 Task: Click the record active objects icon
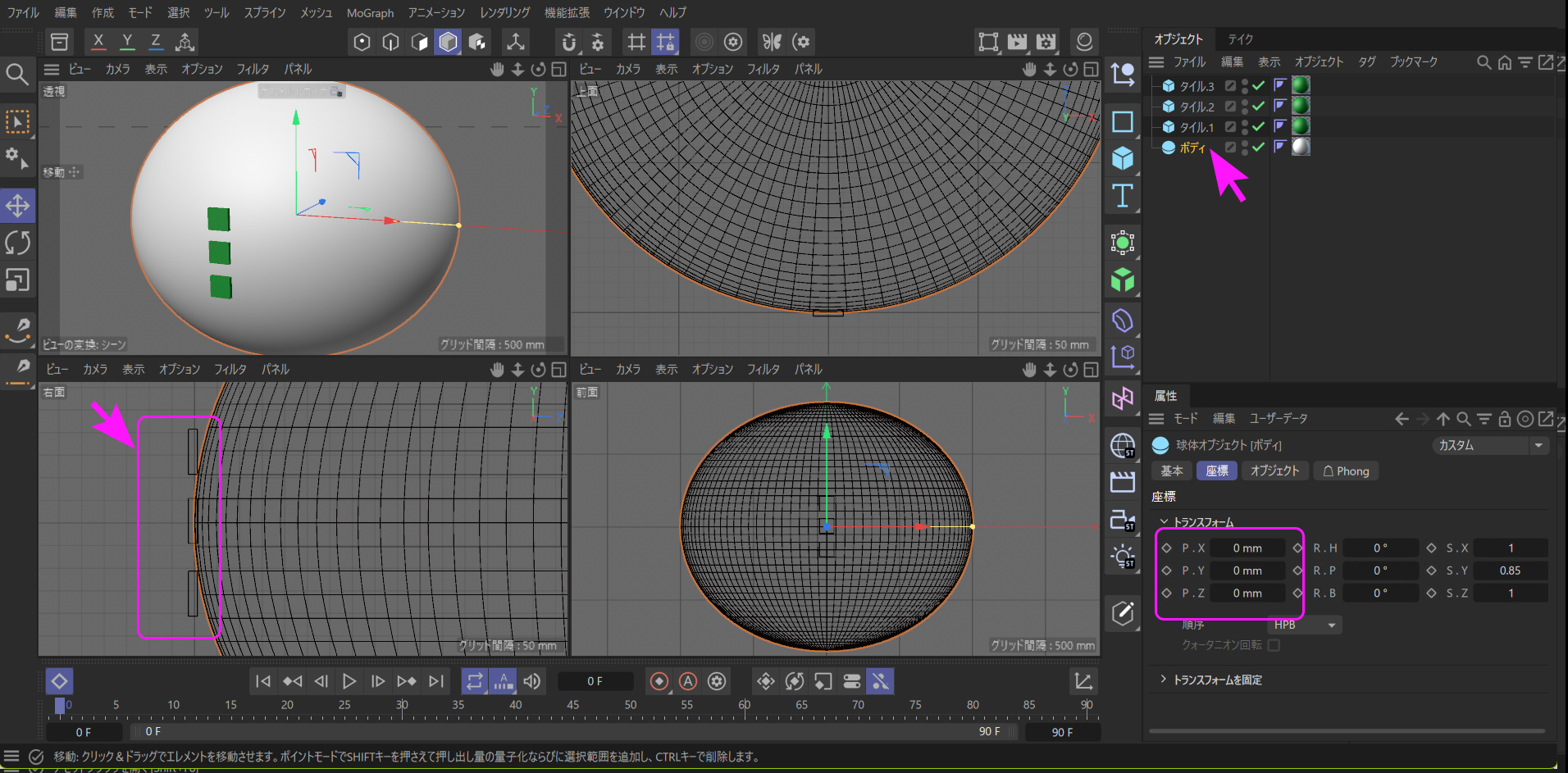(x=659, y=681)
